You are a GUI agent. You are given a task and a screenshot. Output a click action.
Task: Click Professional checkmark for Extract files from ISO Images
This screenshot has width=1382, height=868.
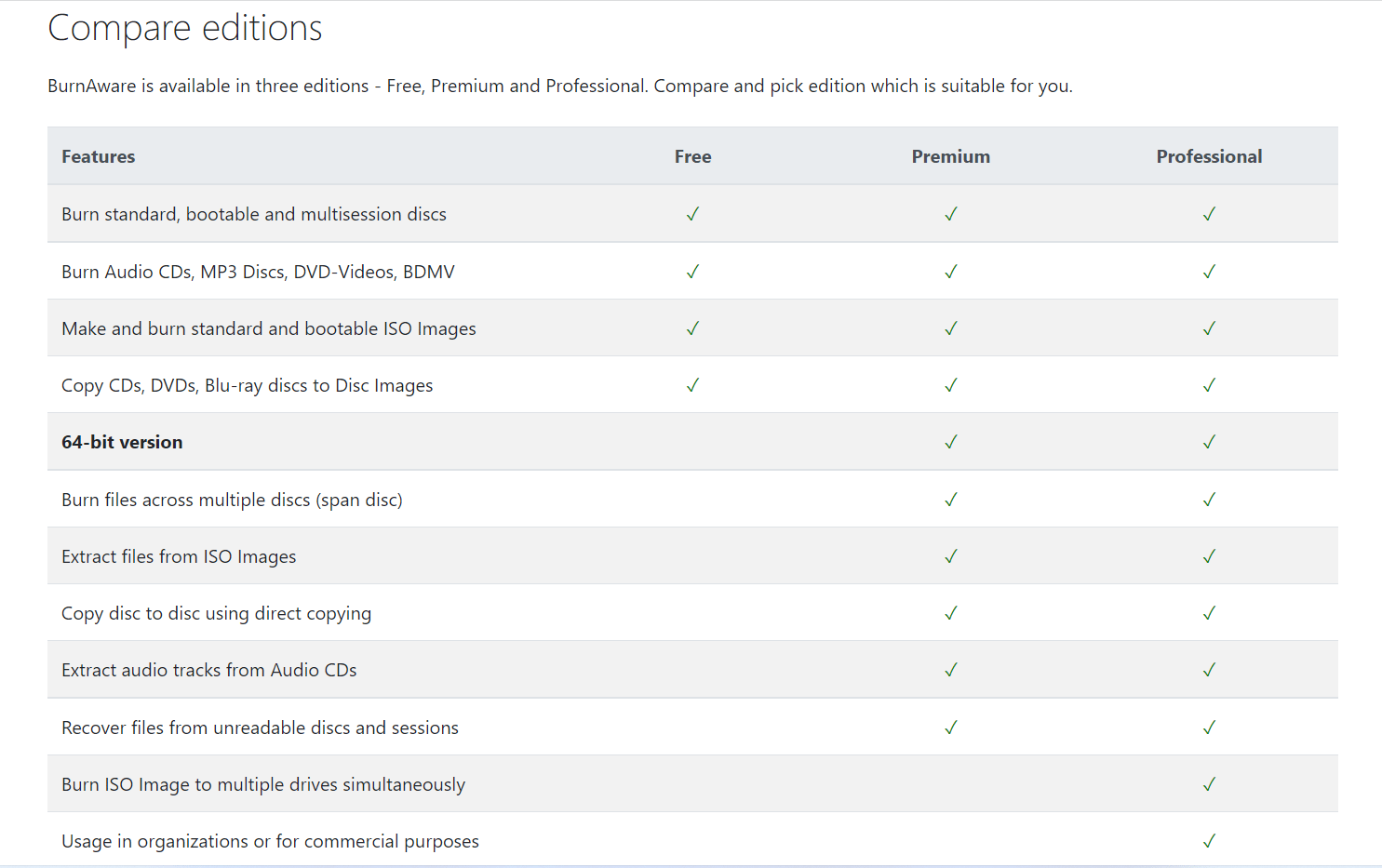(1209, 556)
